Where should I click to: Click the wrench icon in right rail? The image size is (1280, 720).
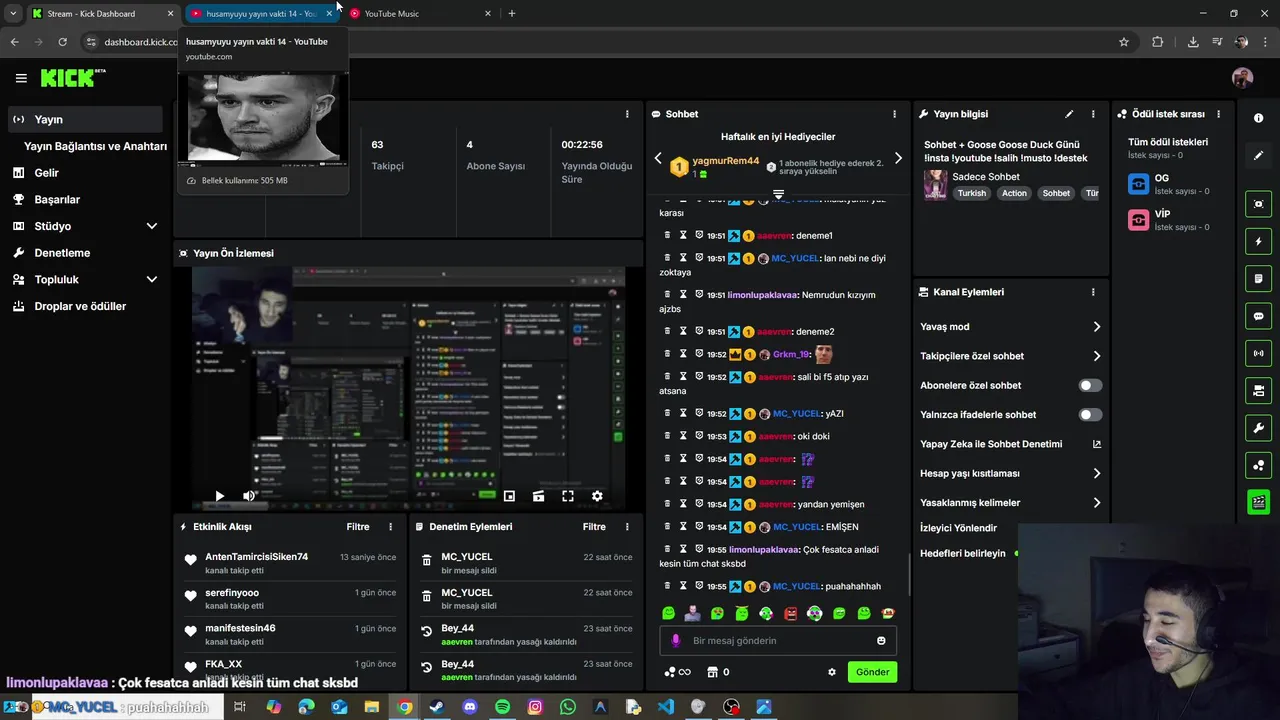click(x=1258, y=428)
